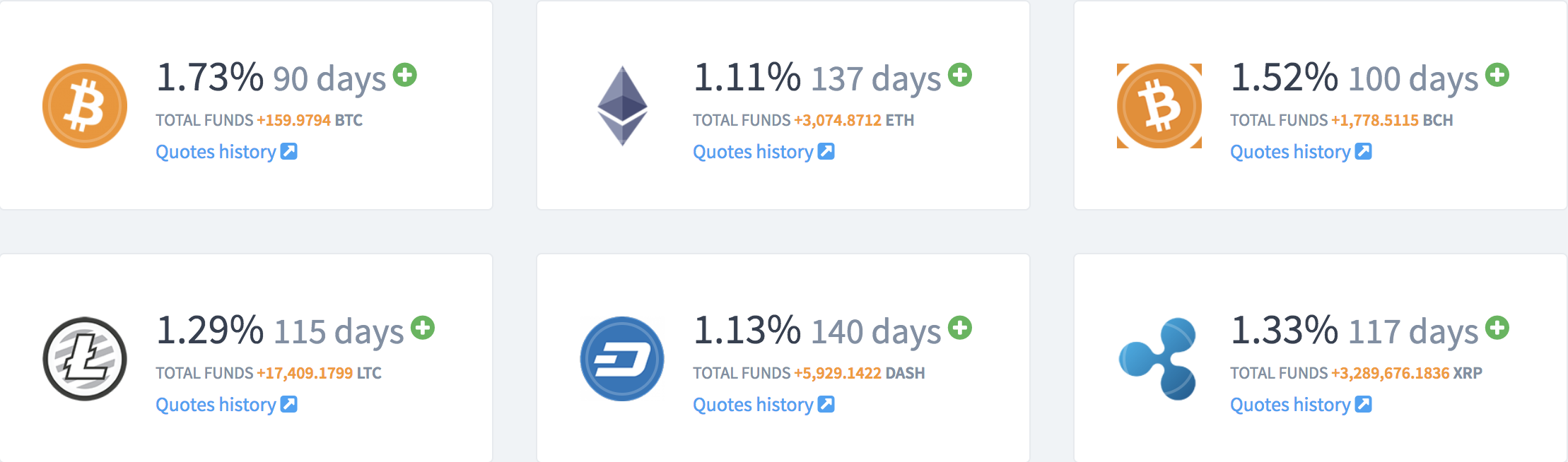The width and height of the screenshot is (1568, 462).
Task: Click the +3,289,676.1836 XRP total funds
Action: 1407,373
